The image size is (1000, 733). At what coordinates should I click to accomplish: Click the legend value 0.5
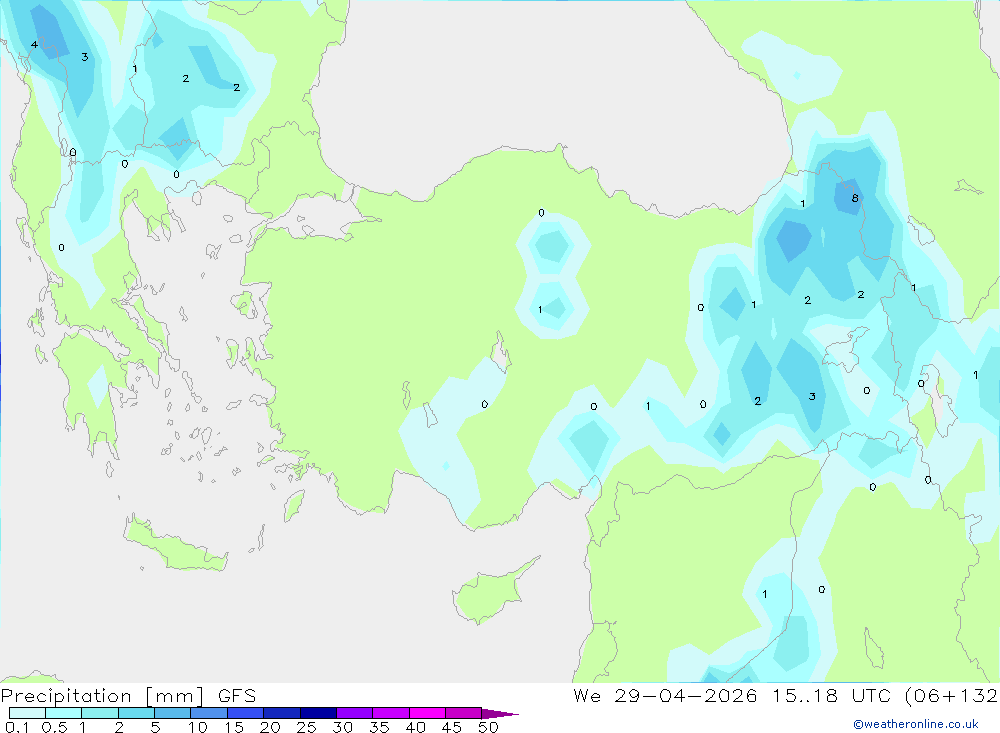coord(54,727)
